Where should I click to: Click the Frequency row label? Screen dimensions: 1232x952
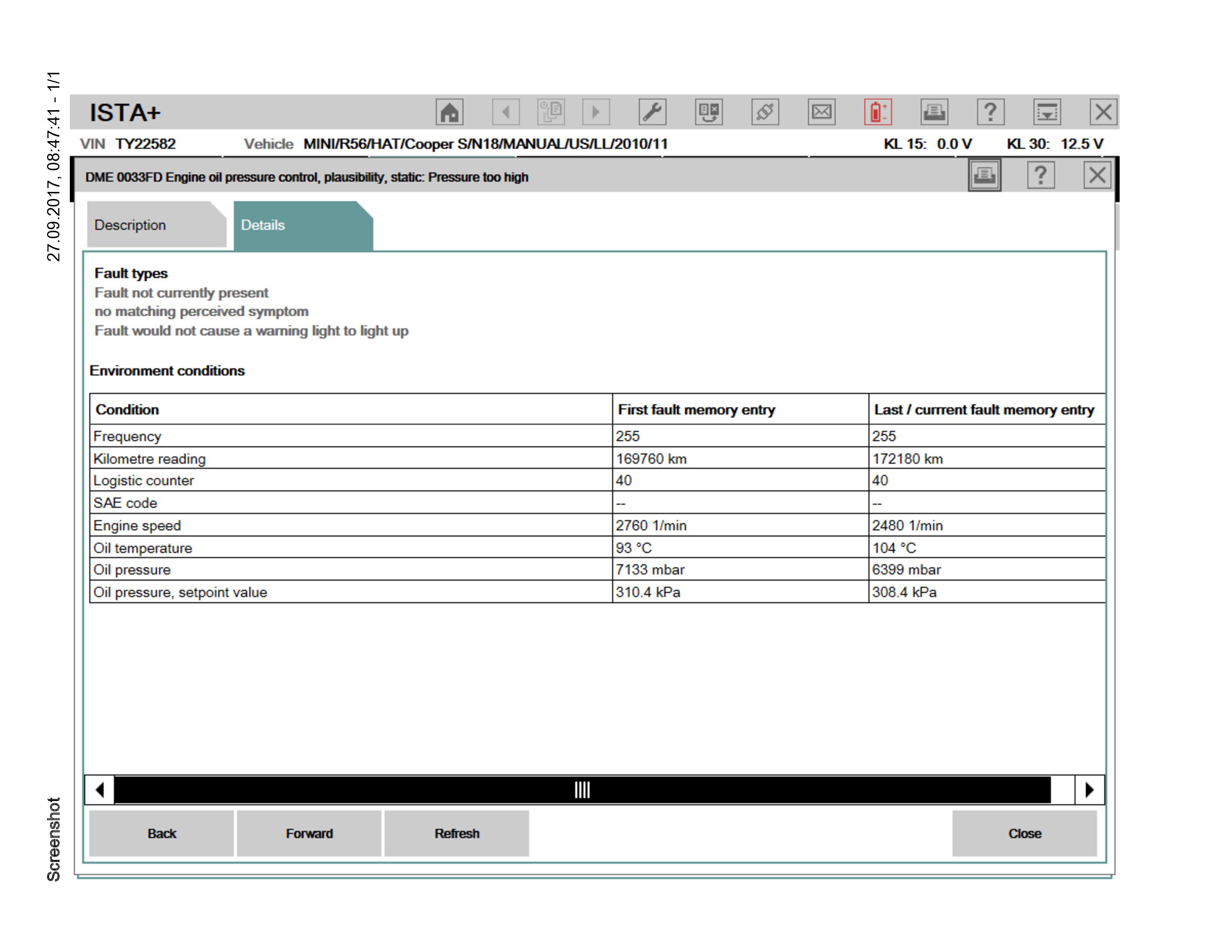pyautogui.click(x=127, y=436)
